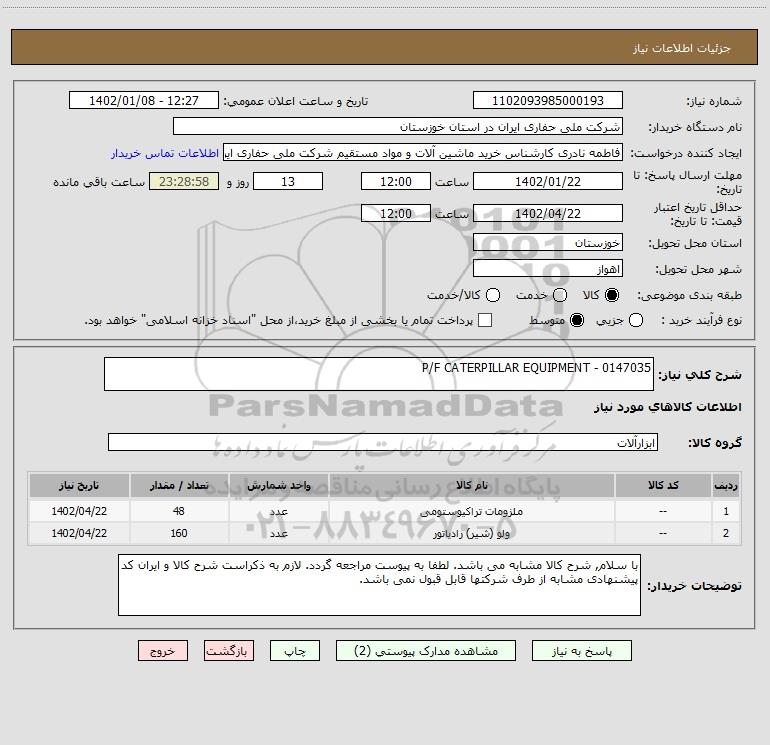This screenshot has width=770, height=745.
Task: Tick the اسناد خزانه اسلامی payment checkbox
Action: tap(485, 320)
